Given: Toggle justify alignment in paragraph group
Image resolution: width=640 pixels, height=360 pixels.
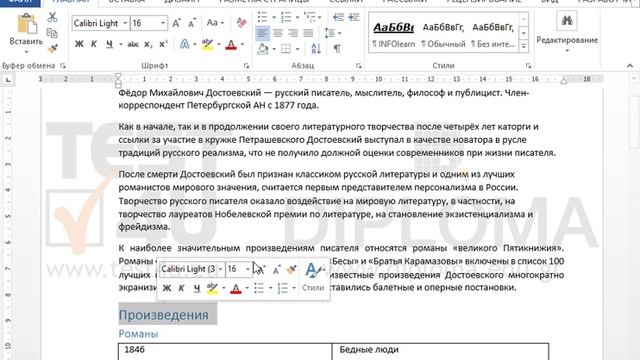Looking at the screenshot, I should tap(308, 33).
